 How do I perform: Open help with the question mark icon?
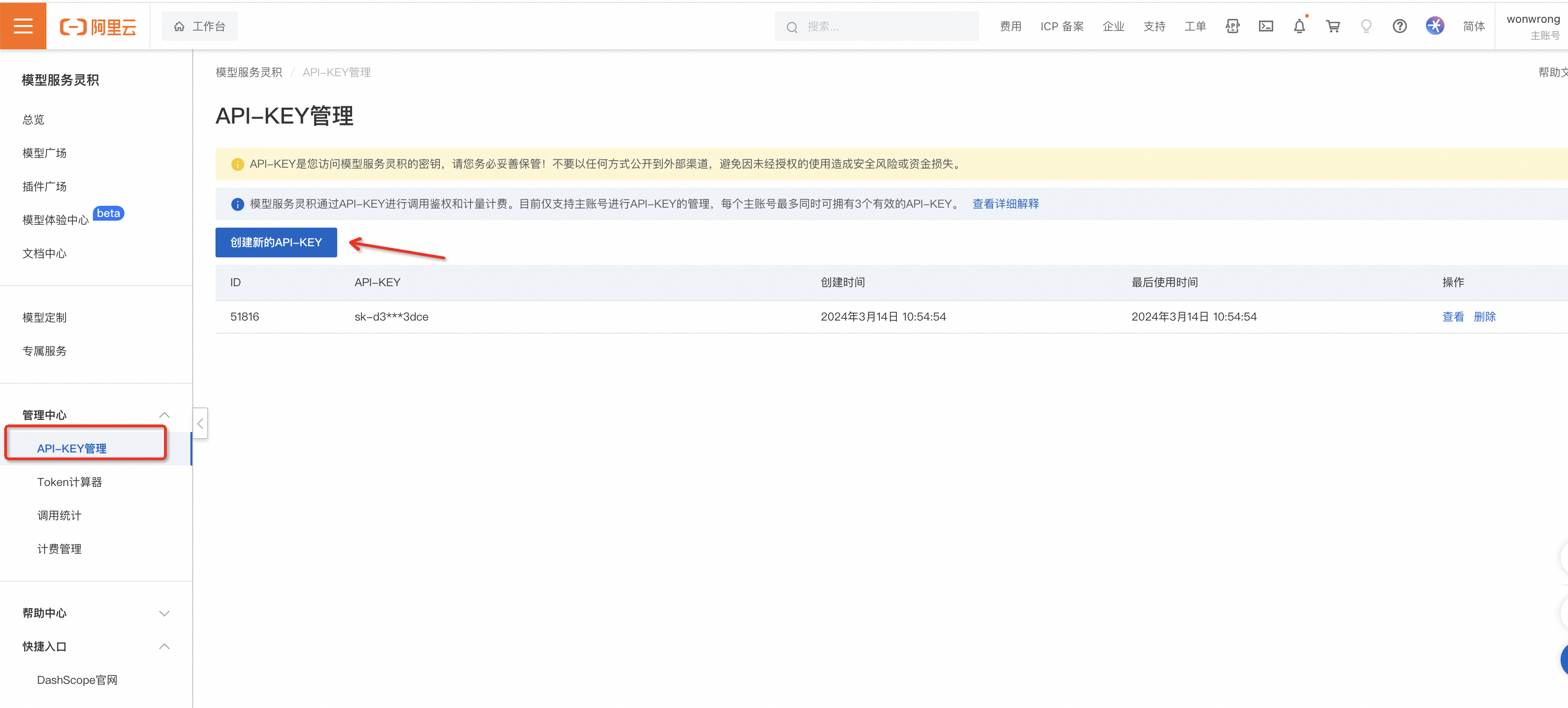coord(1399,26)
